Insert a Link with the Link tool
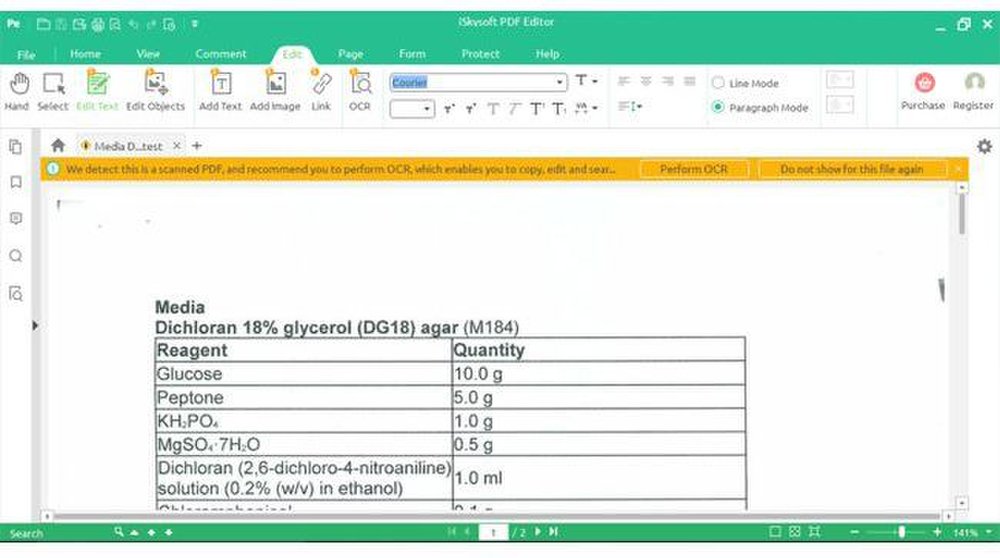The image size is (1000, 558). [x=321, y=91]
